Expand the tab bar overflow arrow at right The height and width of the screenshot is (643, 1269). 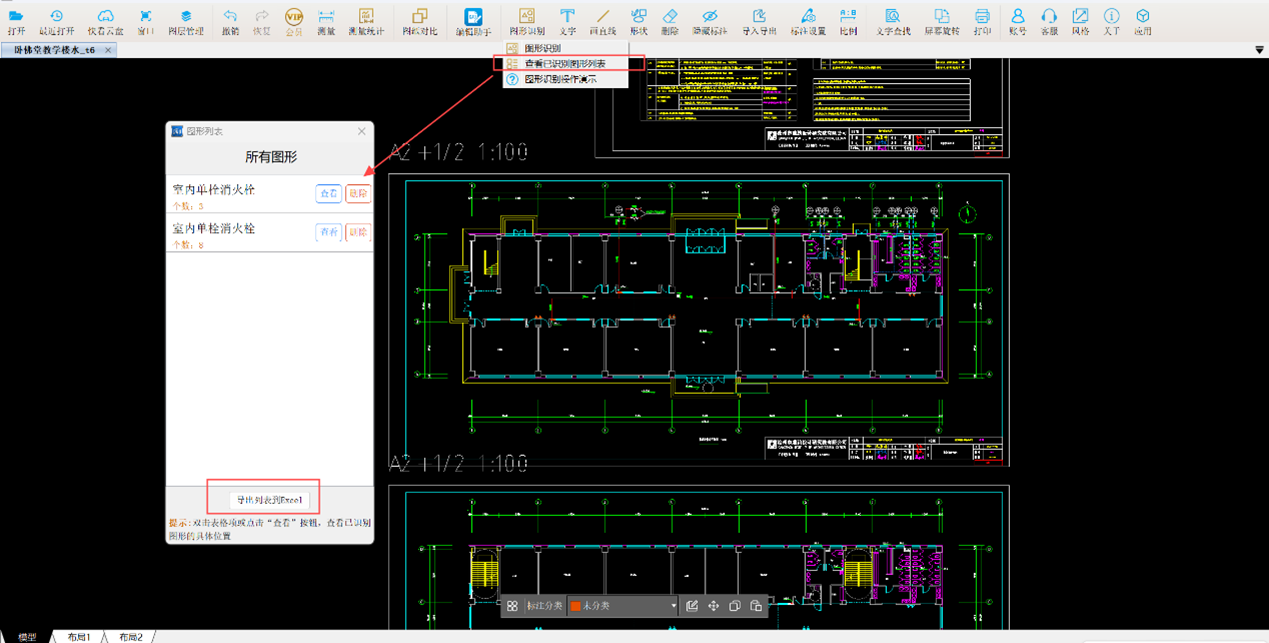[x=1258, y=50]
